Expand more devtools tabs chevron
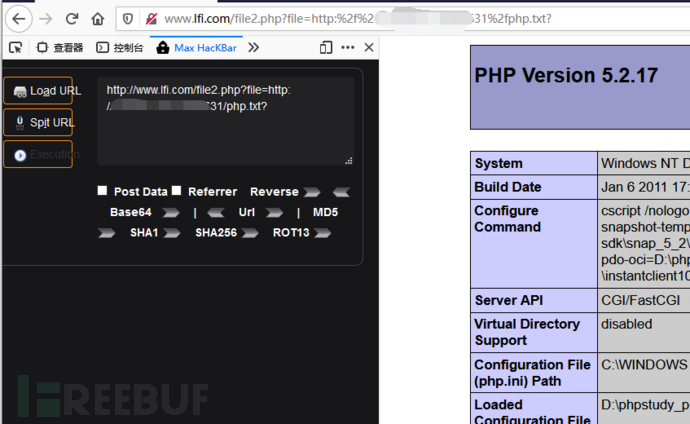This screenshot has height=424, width=690. (x=253, y=48)
